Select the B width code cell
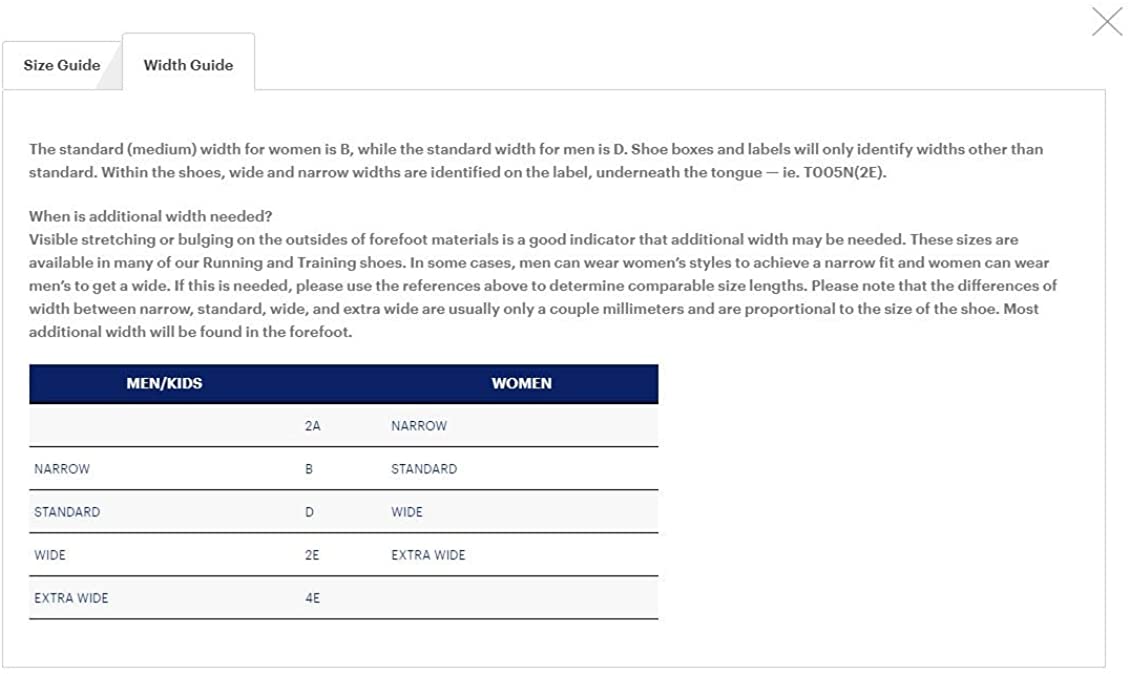Screen dimensions: 1130x674 click(x=309, y=469)
